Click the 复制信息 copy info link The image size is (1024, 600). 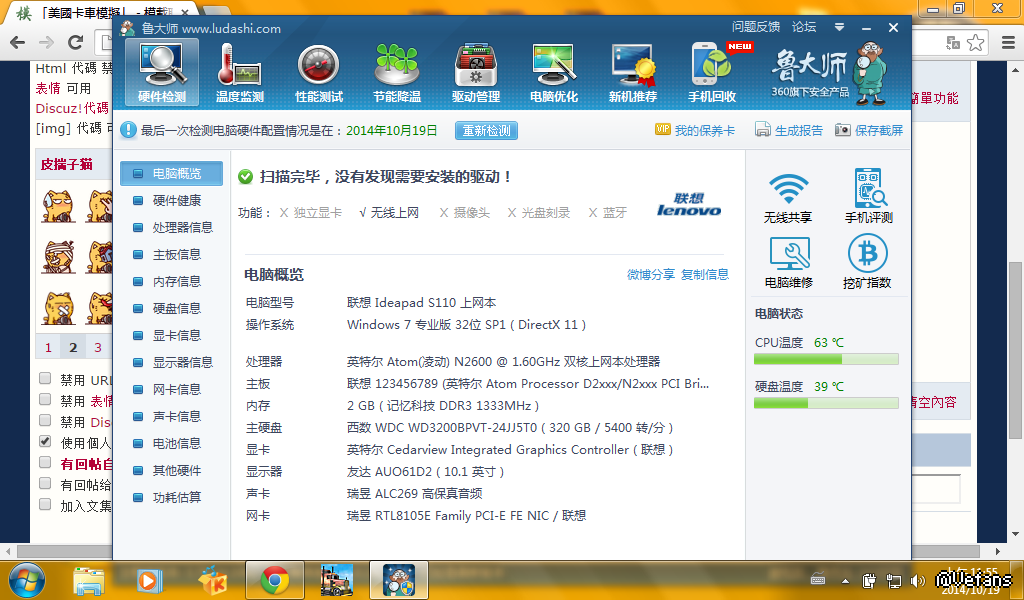coord(705,275)
